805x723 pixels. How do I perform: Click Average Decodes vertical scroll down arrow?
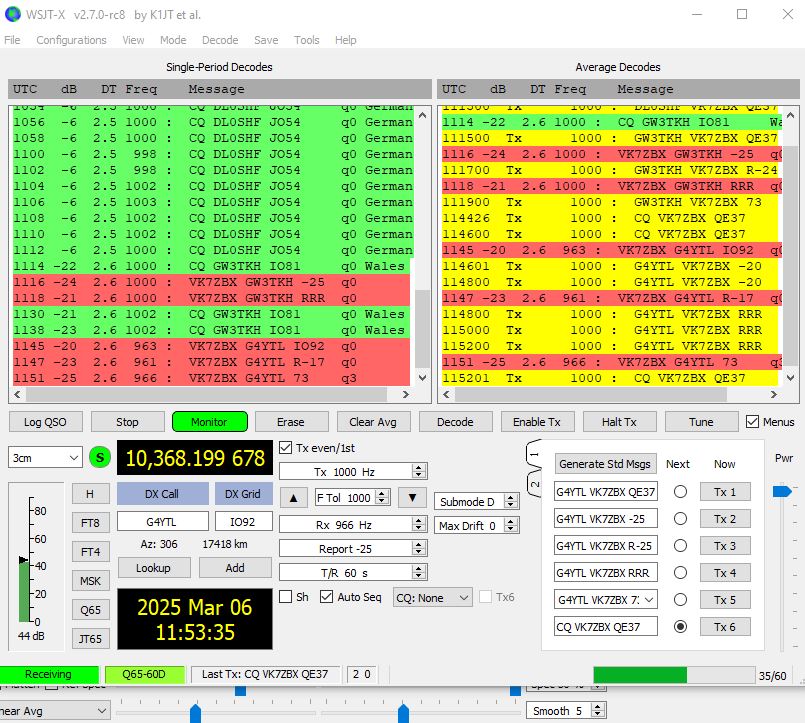[791, 378]
